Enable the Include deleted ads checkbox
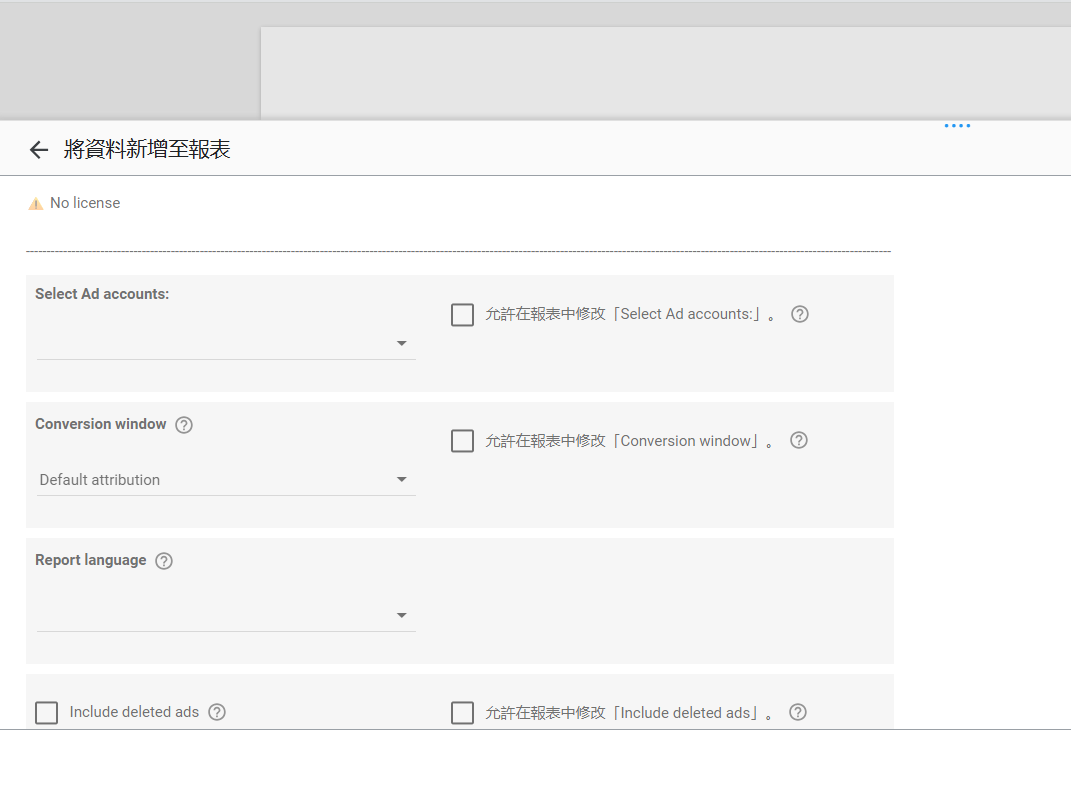Viewport: 1071px width, 809px height. point(47,712)
